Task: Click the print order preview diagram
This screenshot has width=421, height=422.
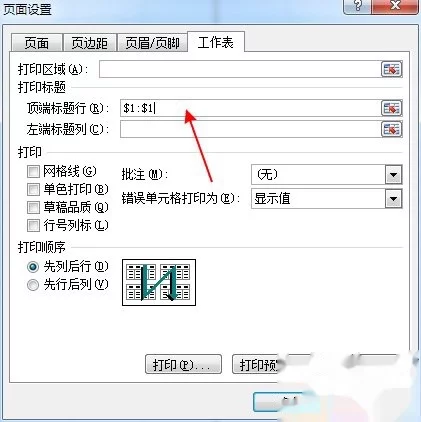Action: coord(159,282)
